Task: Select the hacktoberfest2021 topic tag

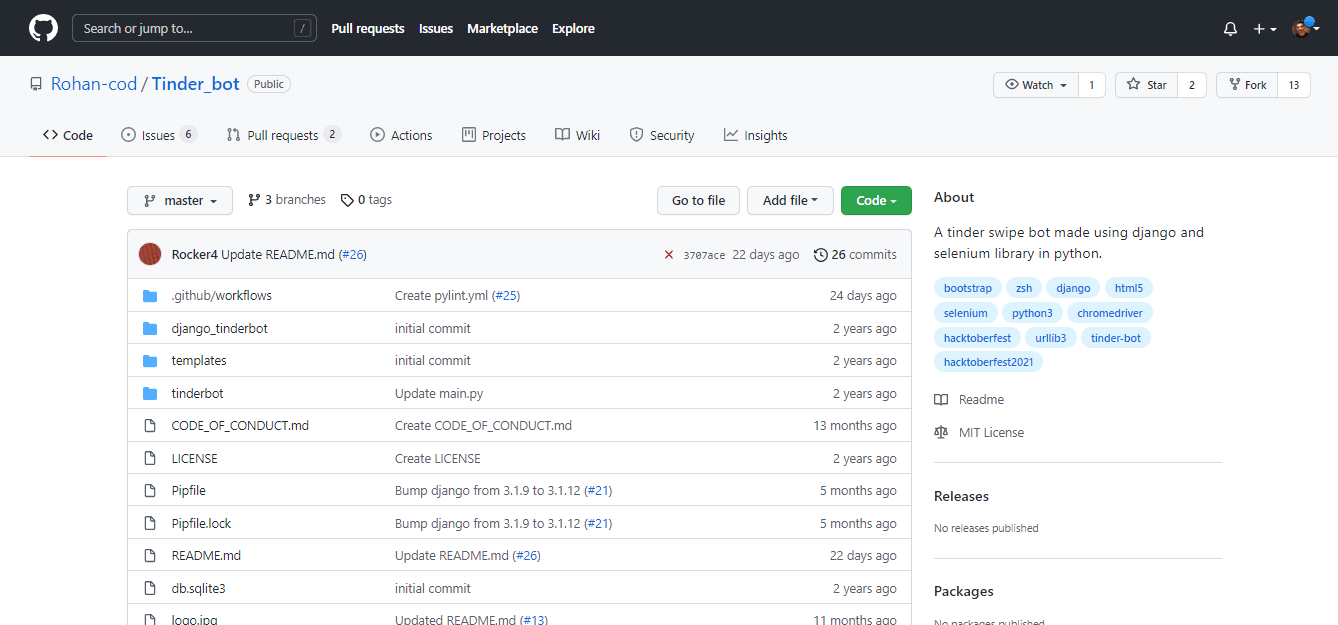Action: 988,362
